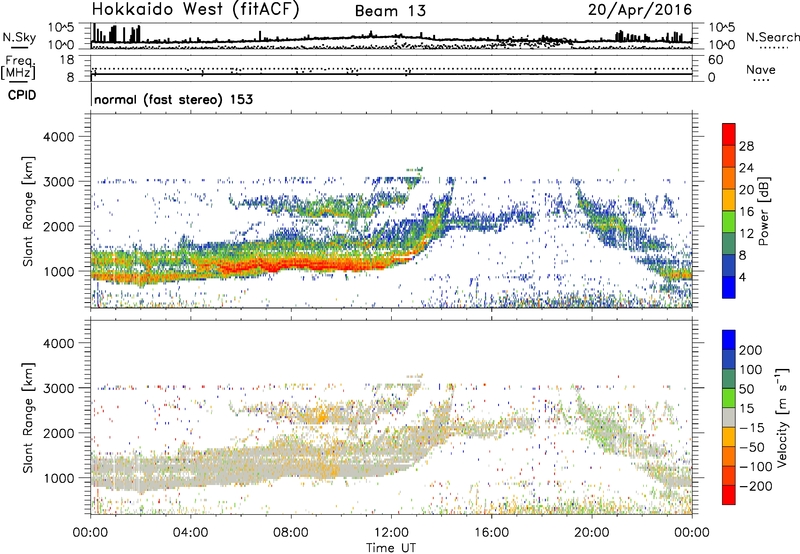
Task: Click the solid frequency line in Freq panel
Action: 391,74
